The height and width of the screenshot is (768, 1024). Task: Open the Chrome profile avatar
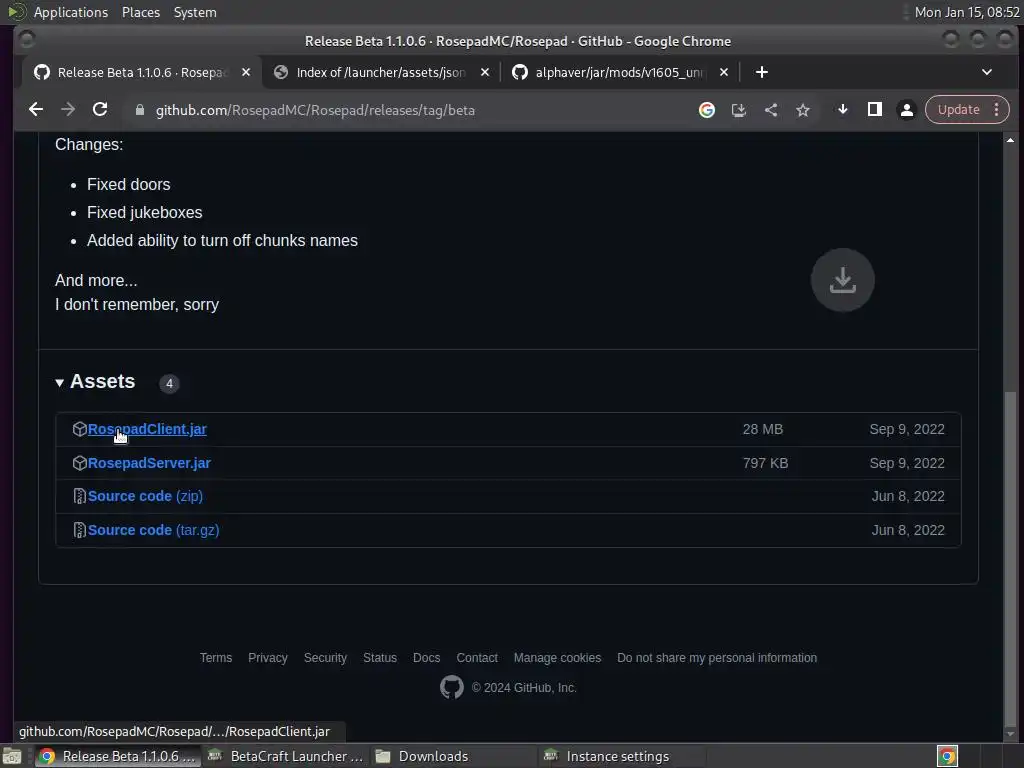point(906,110)
